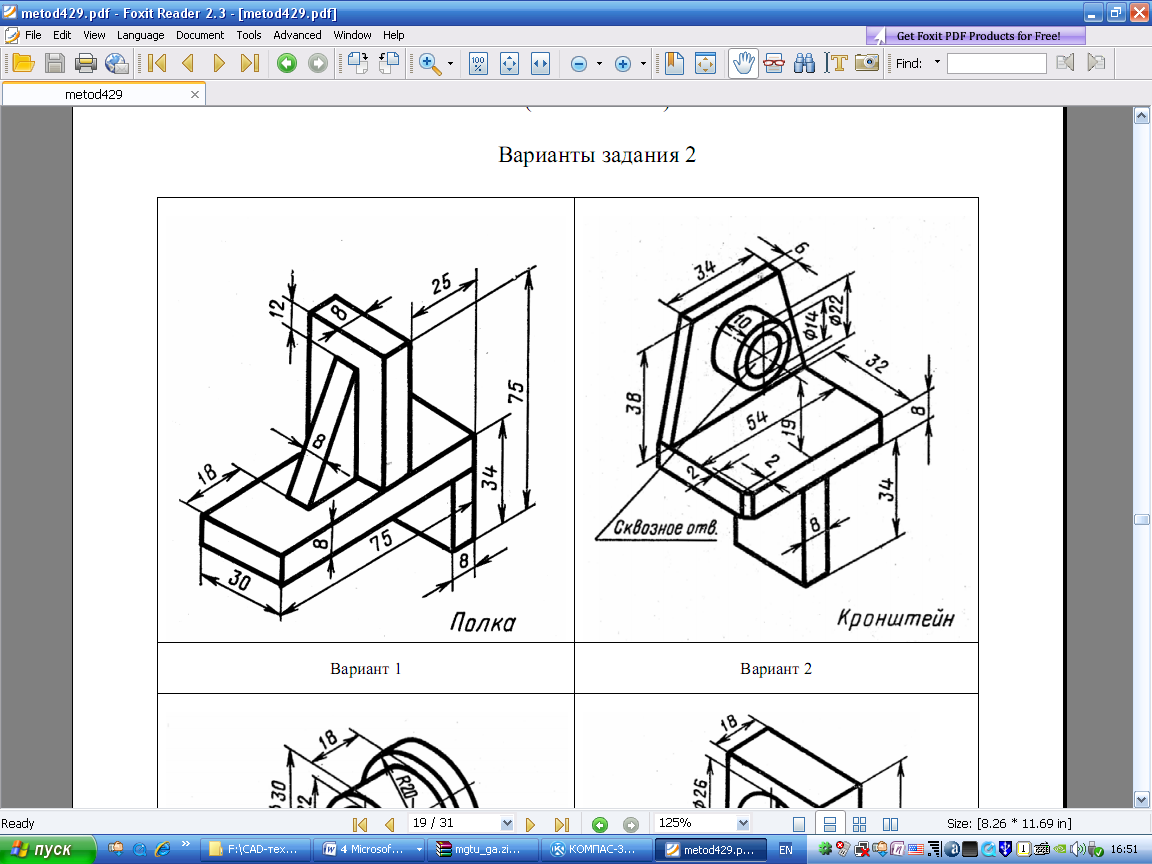This screenshot has width=1152, height=864.
Task: Toggle full screen view icon
Action: pyautogui.click(x=705, y=63)
